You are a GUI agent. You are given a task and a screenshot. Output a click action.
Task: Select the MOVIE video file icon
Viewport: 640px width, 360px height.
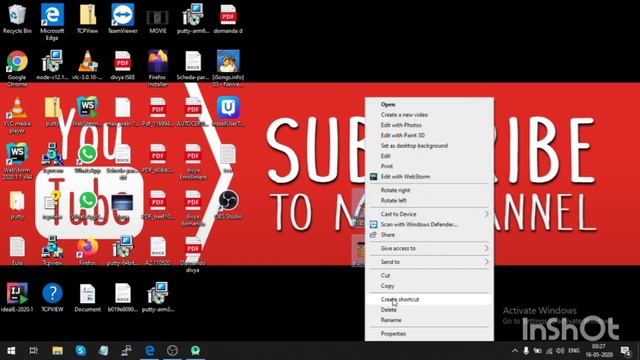point(158,22)
